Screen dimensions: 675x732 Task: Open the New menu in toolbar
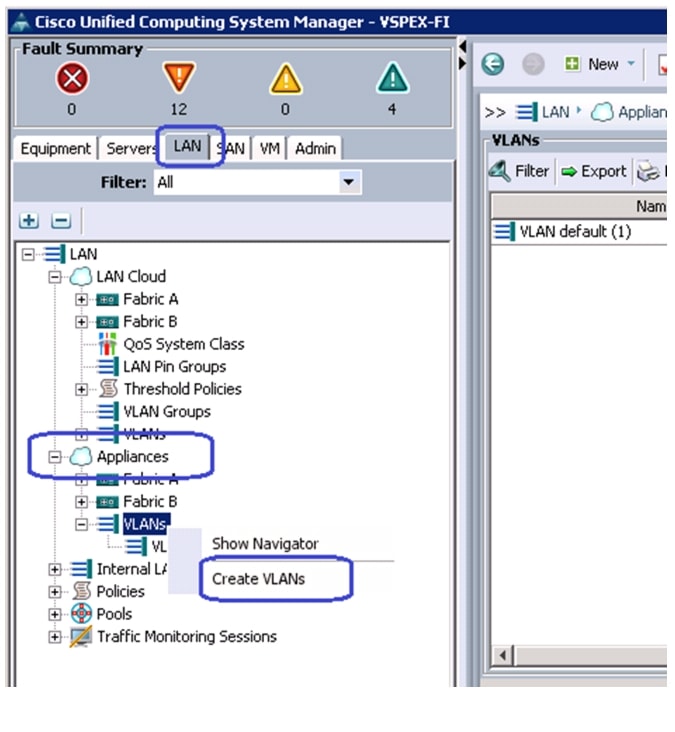[600, 63]
